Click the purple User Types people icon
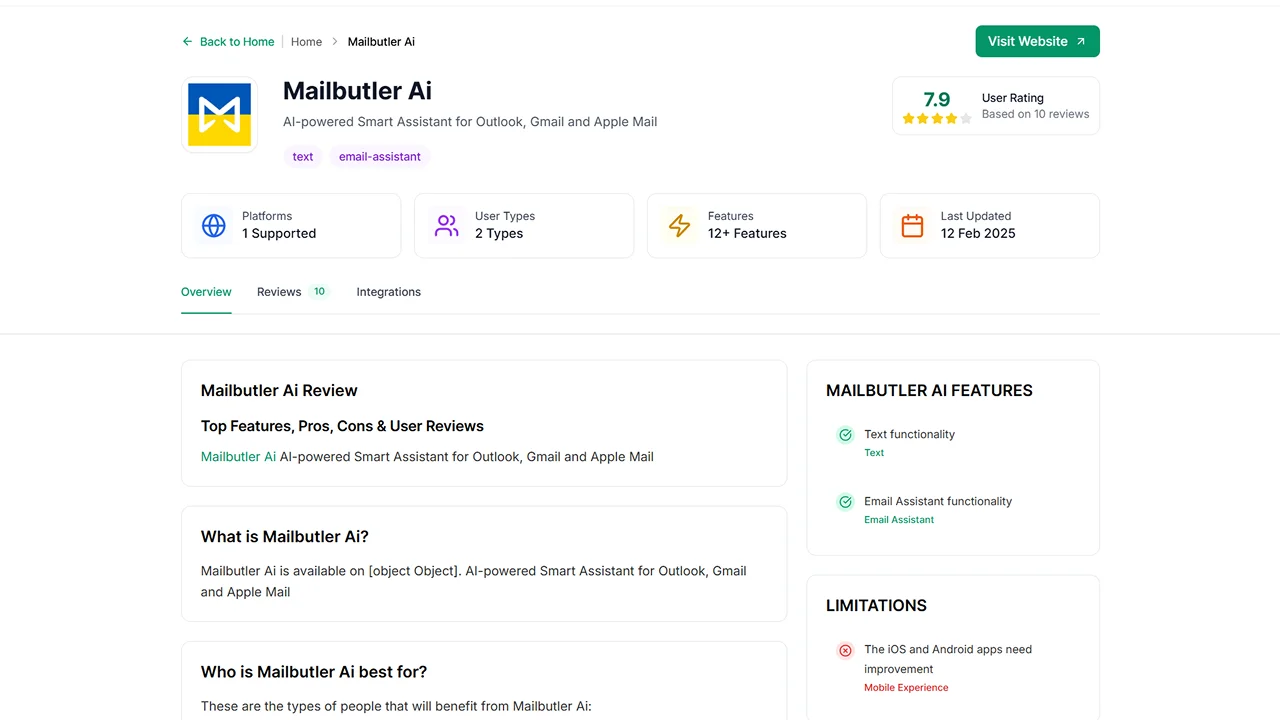Image resolution: width=1280 pixels, height=720 pixels. [x=447, y=226]
